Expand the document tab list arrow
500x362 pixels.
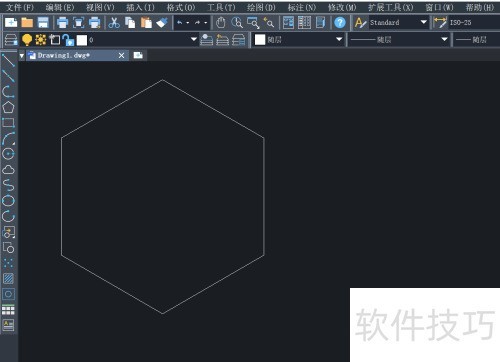(22, 56)
